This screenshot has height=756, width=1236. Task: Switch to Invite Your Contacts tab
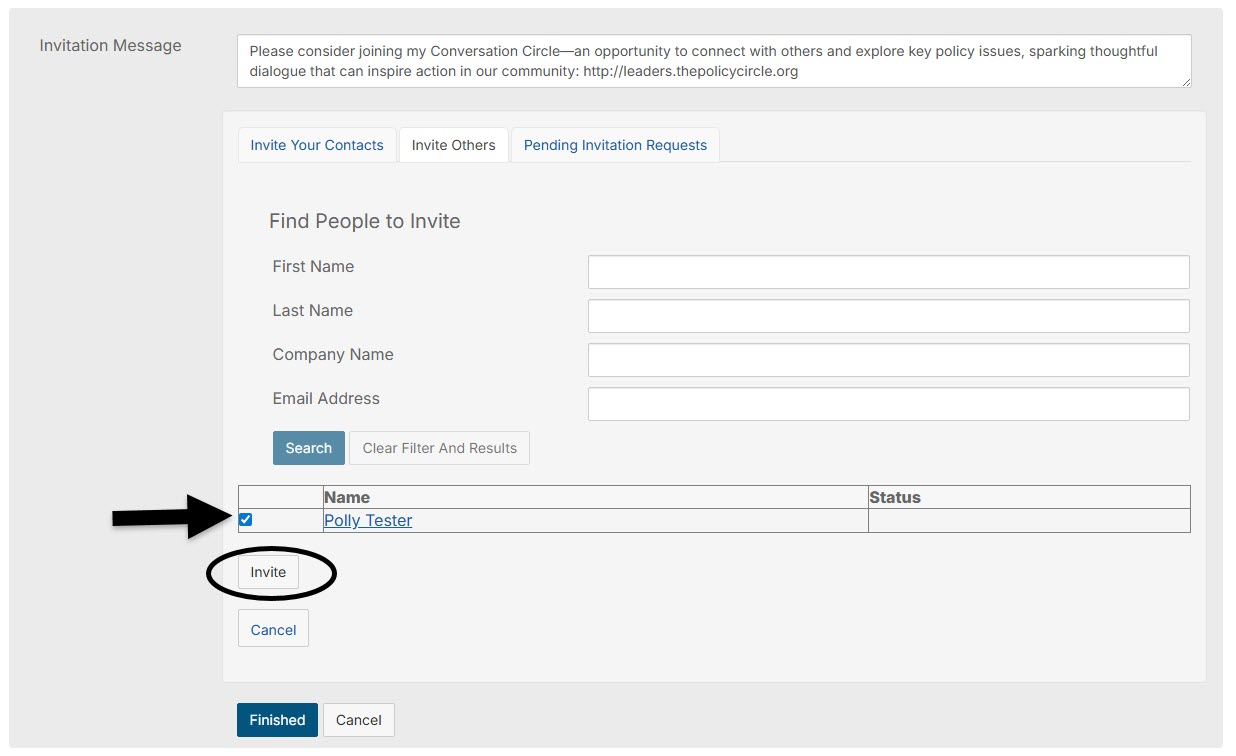click(x=317, y=145)
